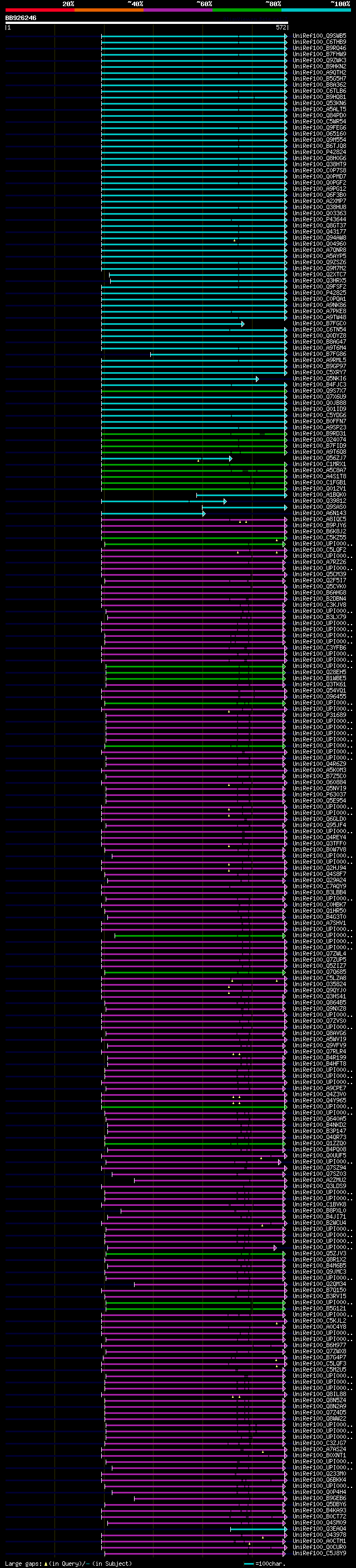This screenshot has height=1568, width=356.
Task: Click the Large gaps legend text
Action: point(67,1563)
